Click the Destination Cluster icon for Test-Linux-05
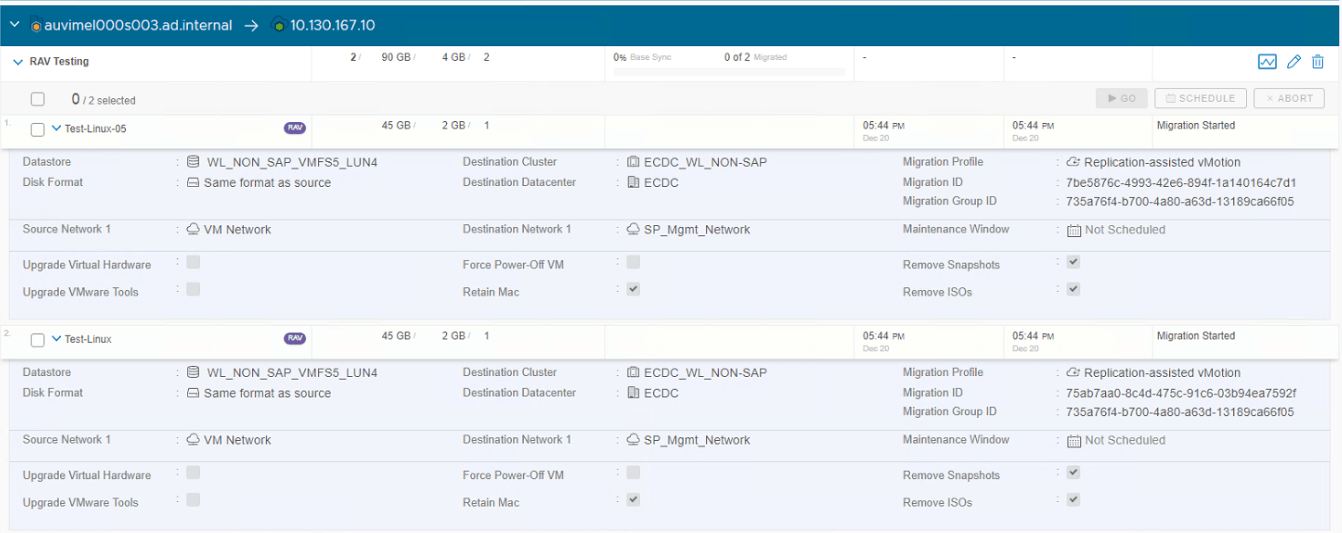1342x533 pixels. point(633,162)
